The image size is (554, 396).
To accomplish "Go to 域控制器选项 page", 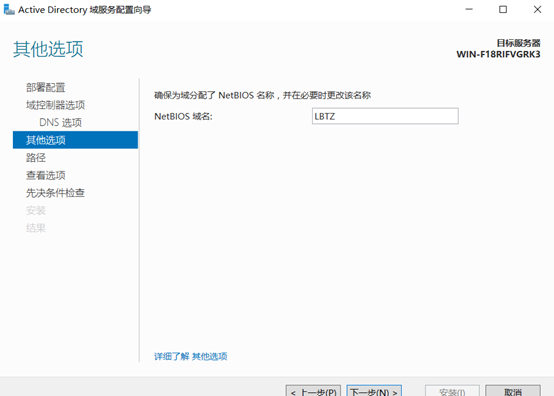I will 55,105.
